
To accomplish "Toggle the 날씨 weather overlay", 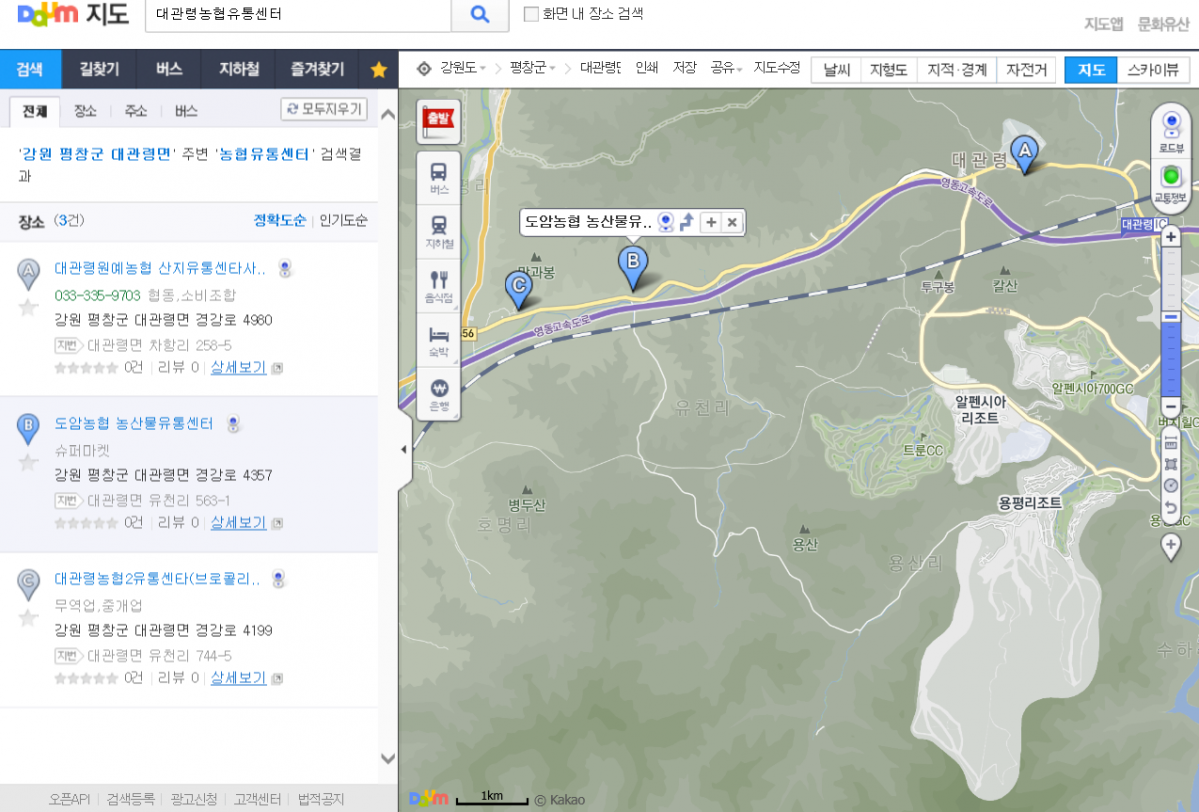I will pos(837,70).
